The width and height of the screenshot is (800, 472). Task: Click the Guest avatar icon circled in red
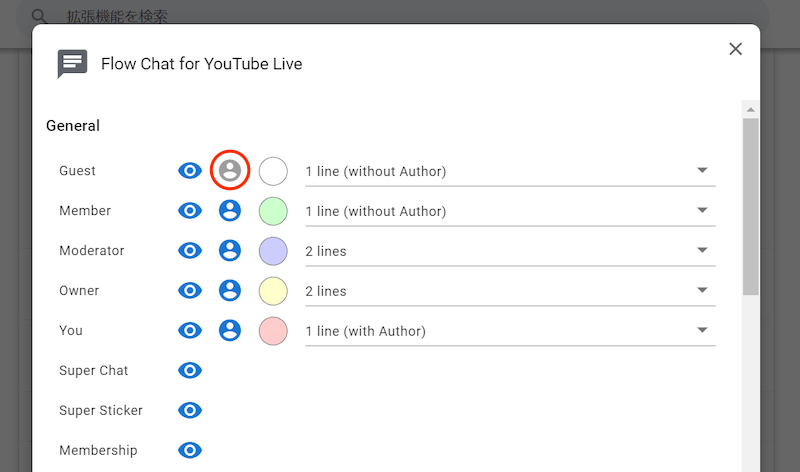click(230, 171)
